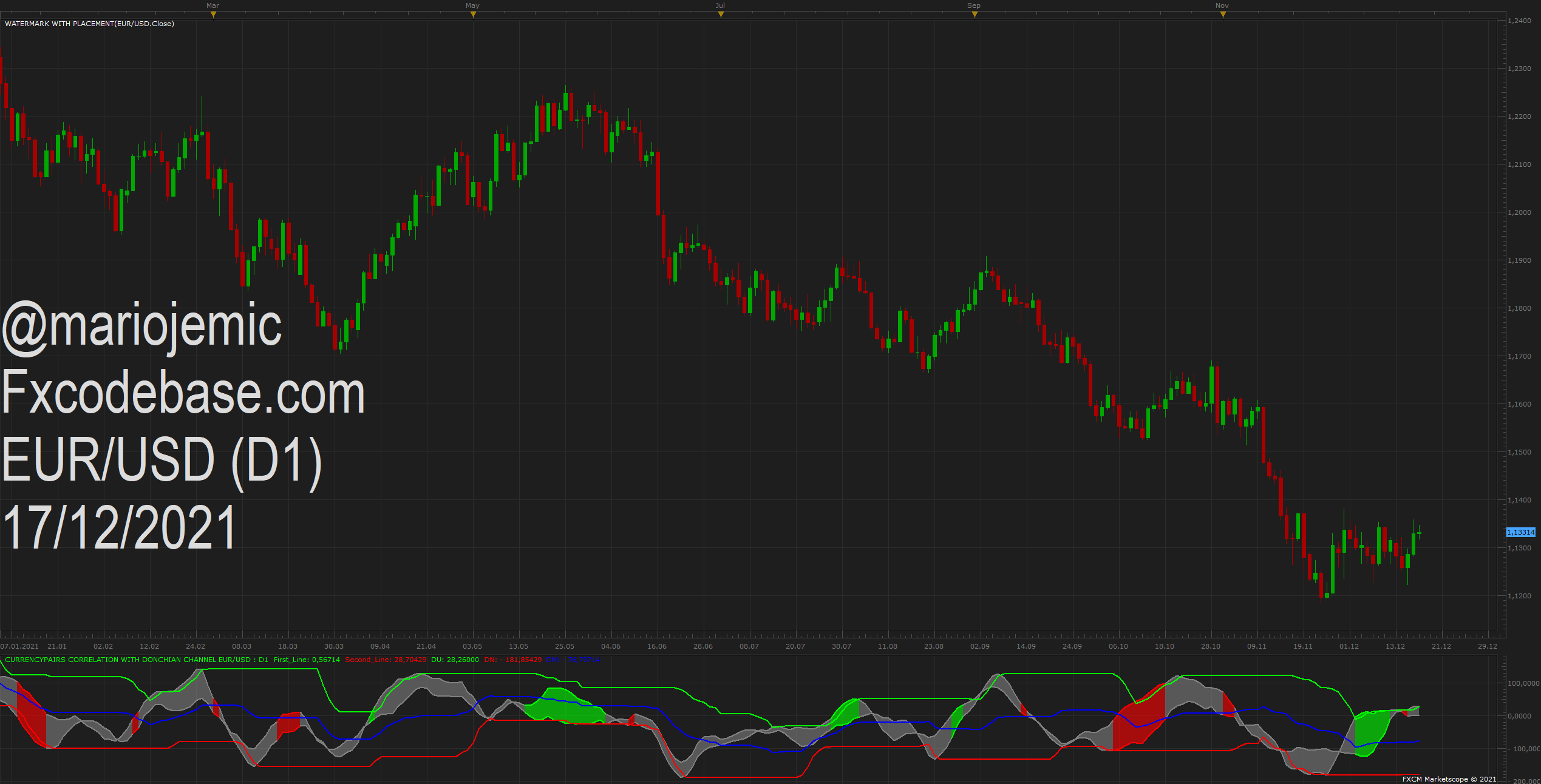Screen dimensions: 1541x784
Task: Click the 1,1800 price axis label
Action: coord(1520,308)
